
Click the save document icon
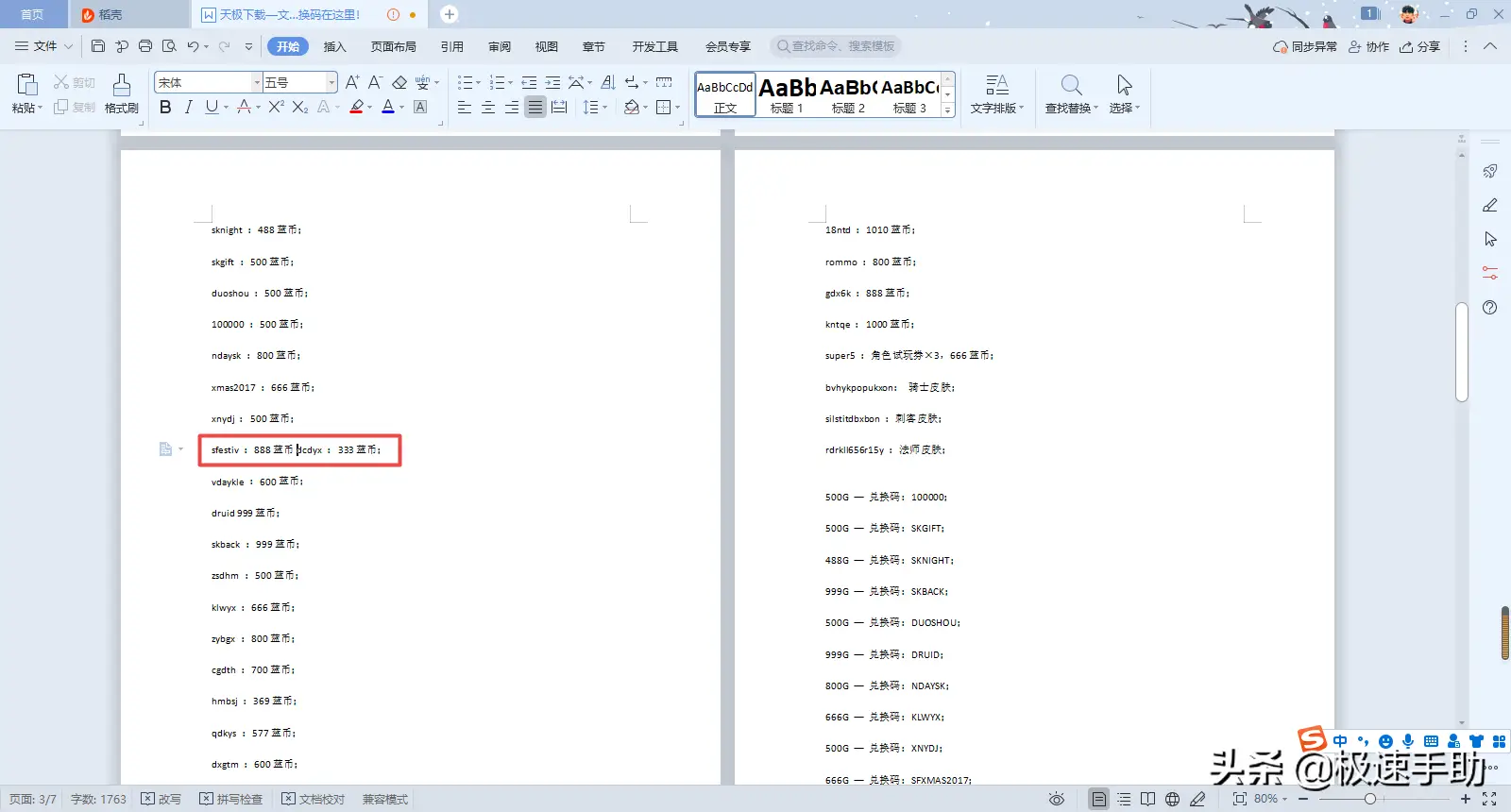pos(98,46)
